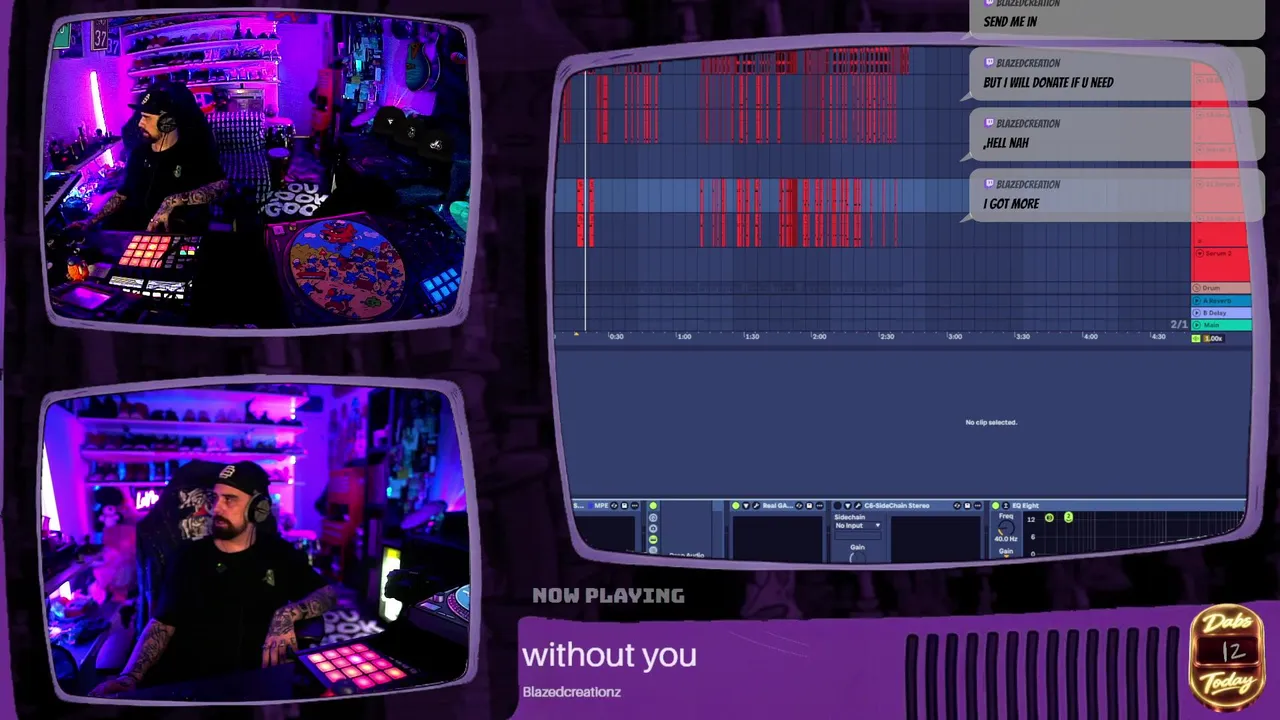Jump to 2:00 on the time ruler
The width and height of the screenshot is (1280, 720).
(x=819, y=337)
